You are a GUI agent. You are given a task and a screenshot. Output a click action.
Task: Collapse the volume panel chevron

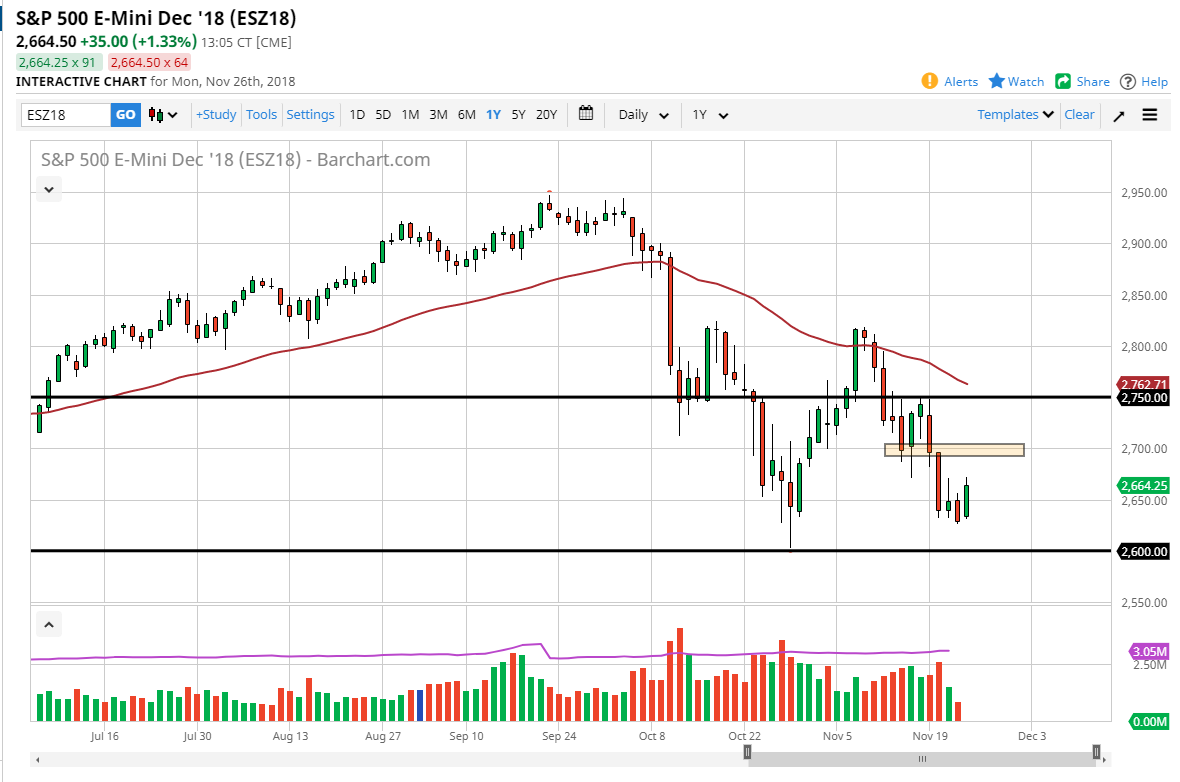pos(48,623)
